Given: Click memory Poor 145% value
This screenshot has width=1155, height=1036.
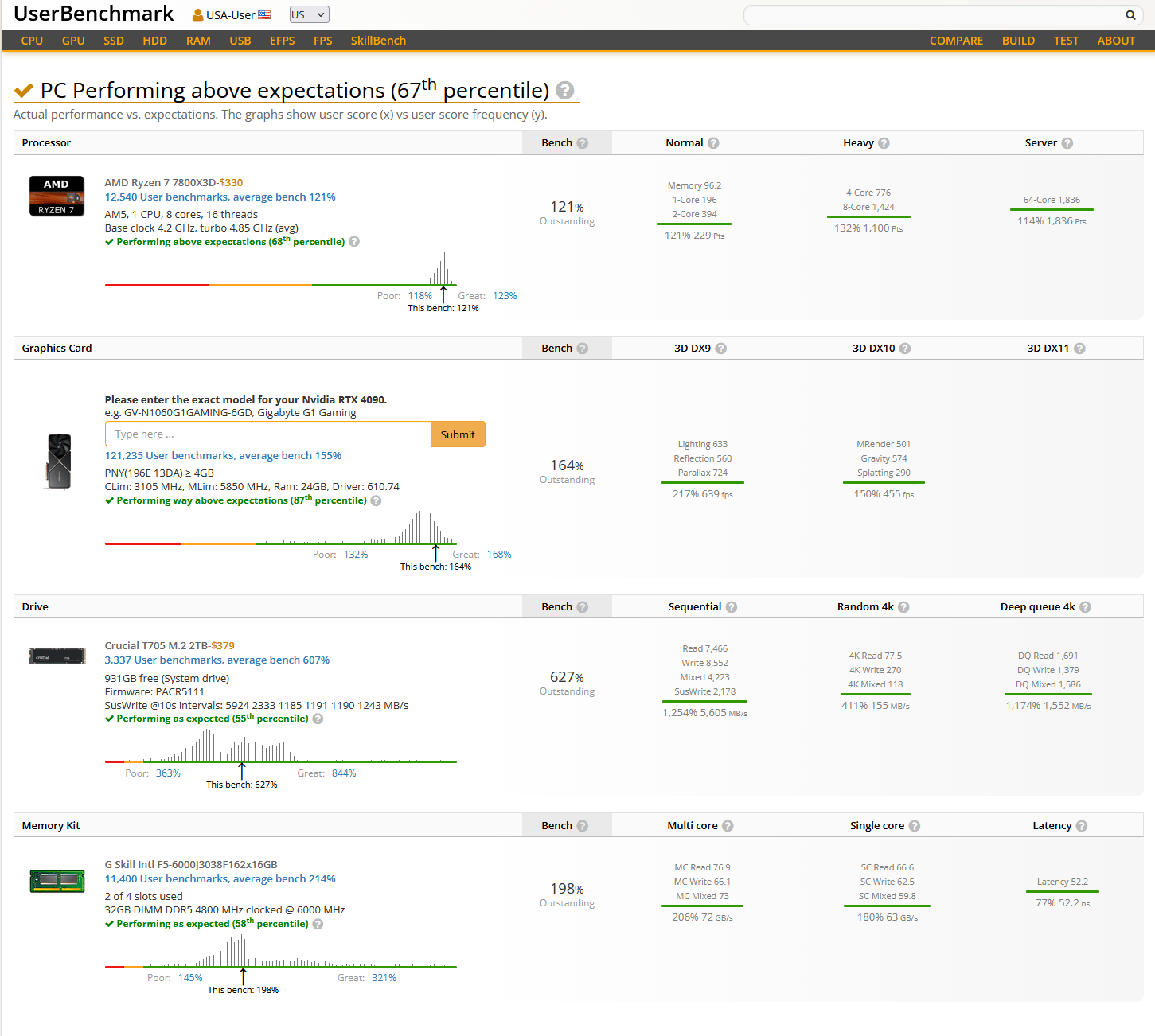Looking at the screenshot, I should [190, 978].
